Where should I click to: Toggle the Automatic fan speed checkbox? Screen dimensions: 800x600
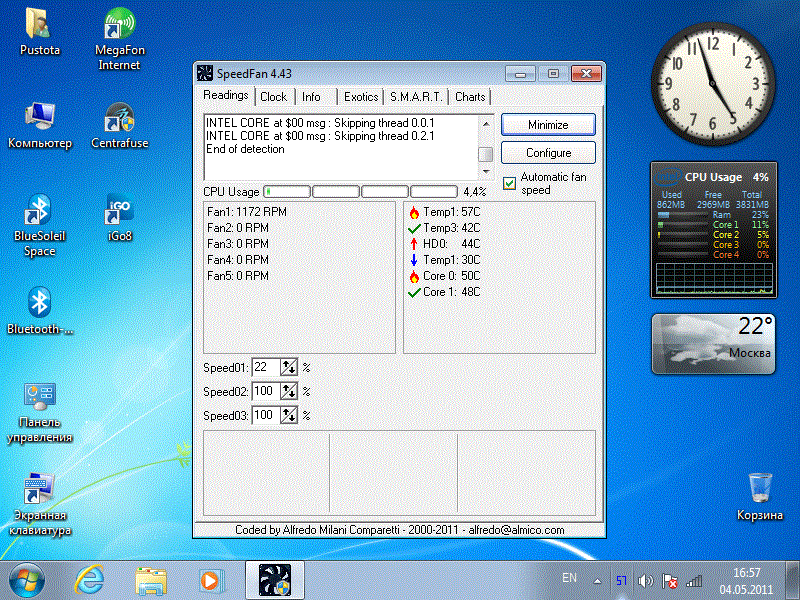coord(510,183)
